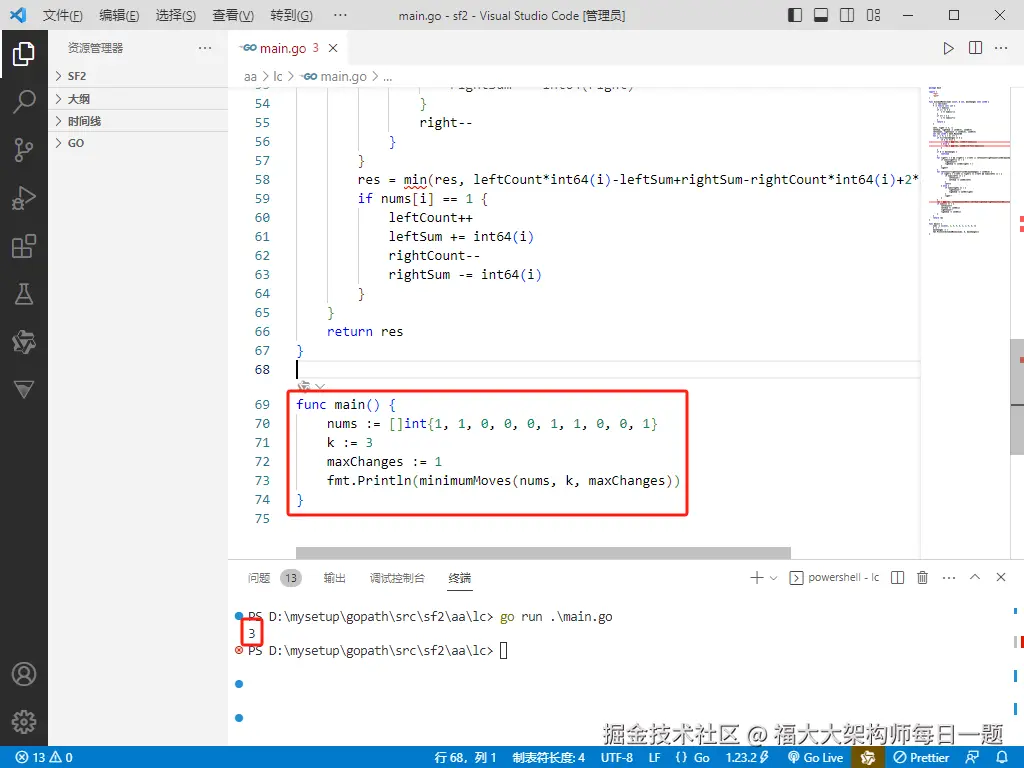1024x768 pixels.
Task: Open the Extensions view
Action: tap(24, 246)
